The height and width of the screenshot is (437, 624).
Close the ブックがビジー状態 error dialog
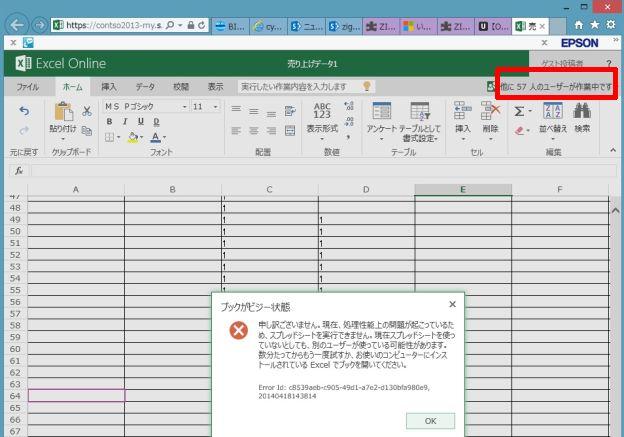click(x=452, y=304)
